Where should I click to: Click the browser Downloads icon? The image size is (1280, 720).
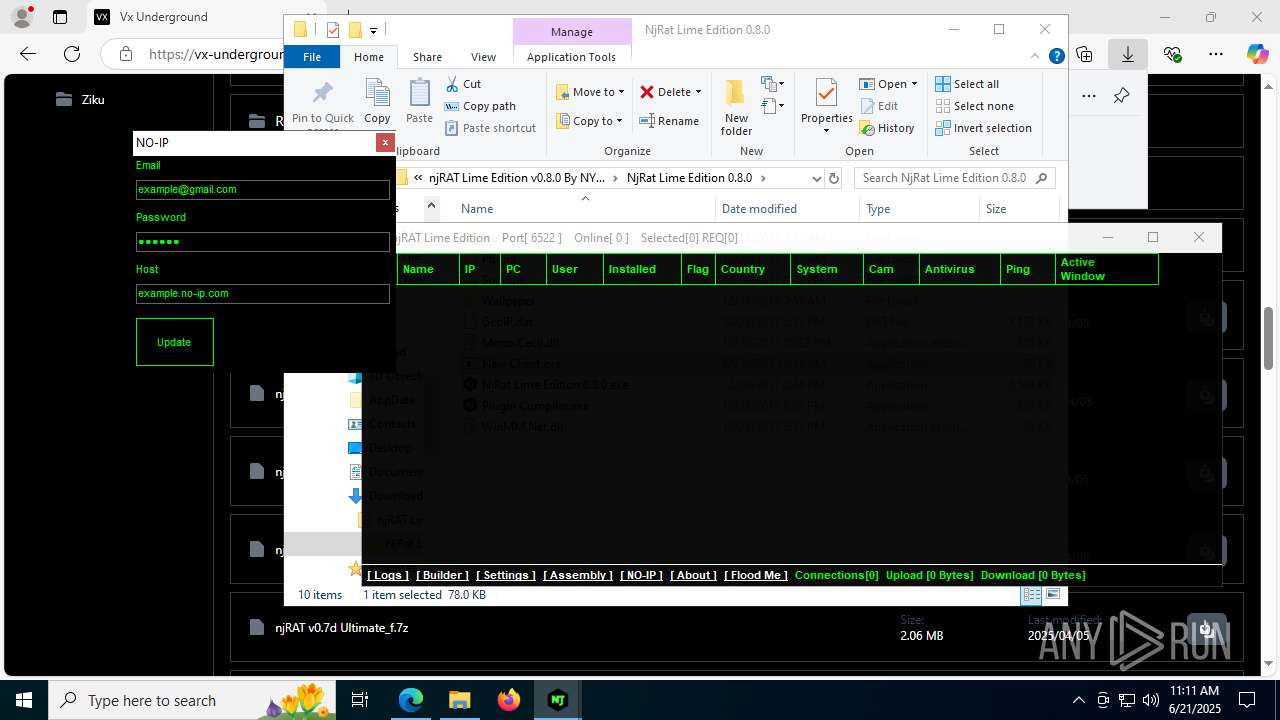(1127, 54)
